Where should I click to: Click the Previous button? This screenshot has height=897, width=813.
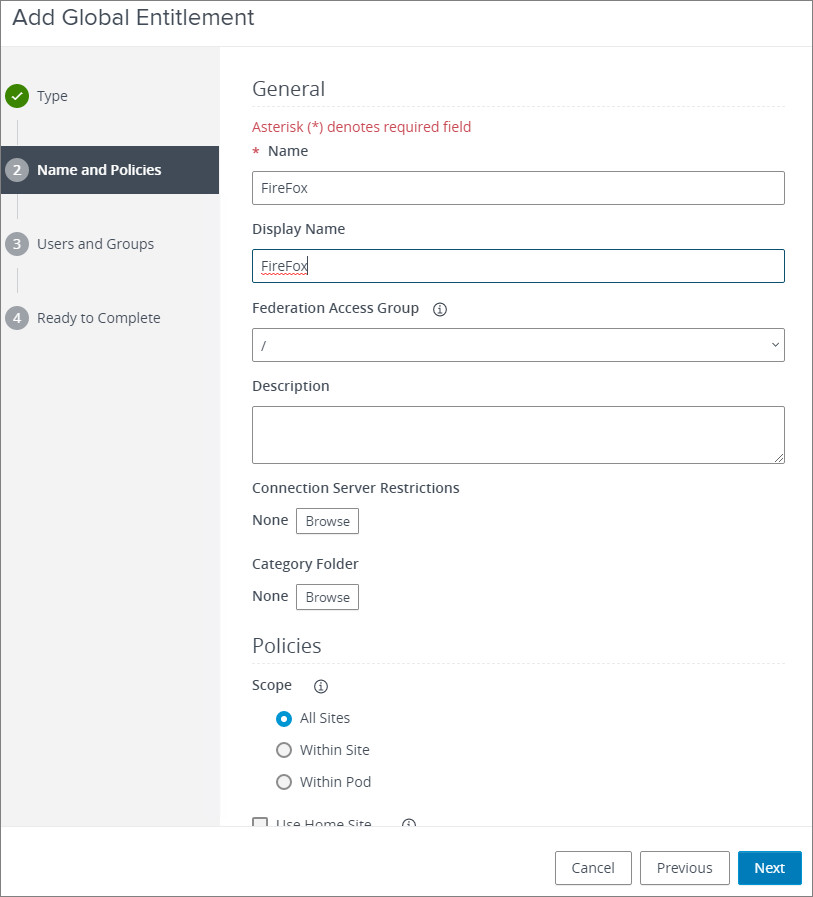(684, 868)
